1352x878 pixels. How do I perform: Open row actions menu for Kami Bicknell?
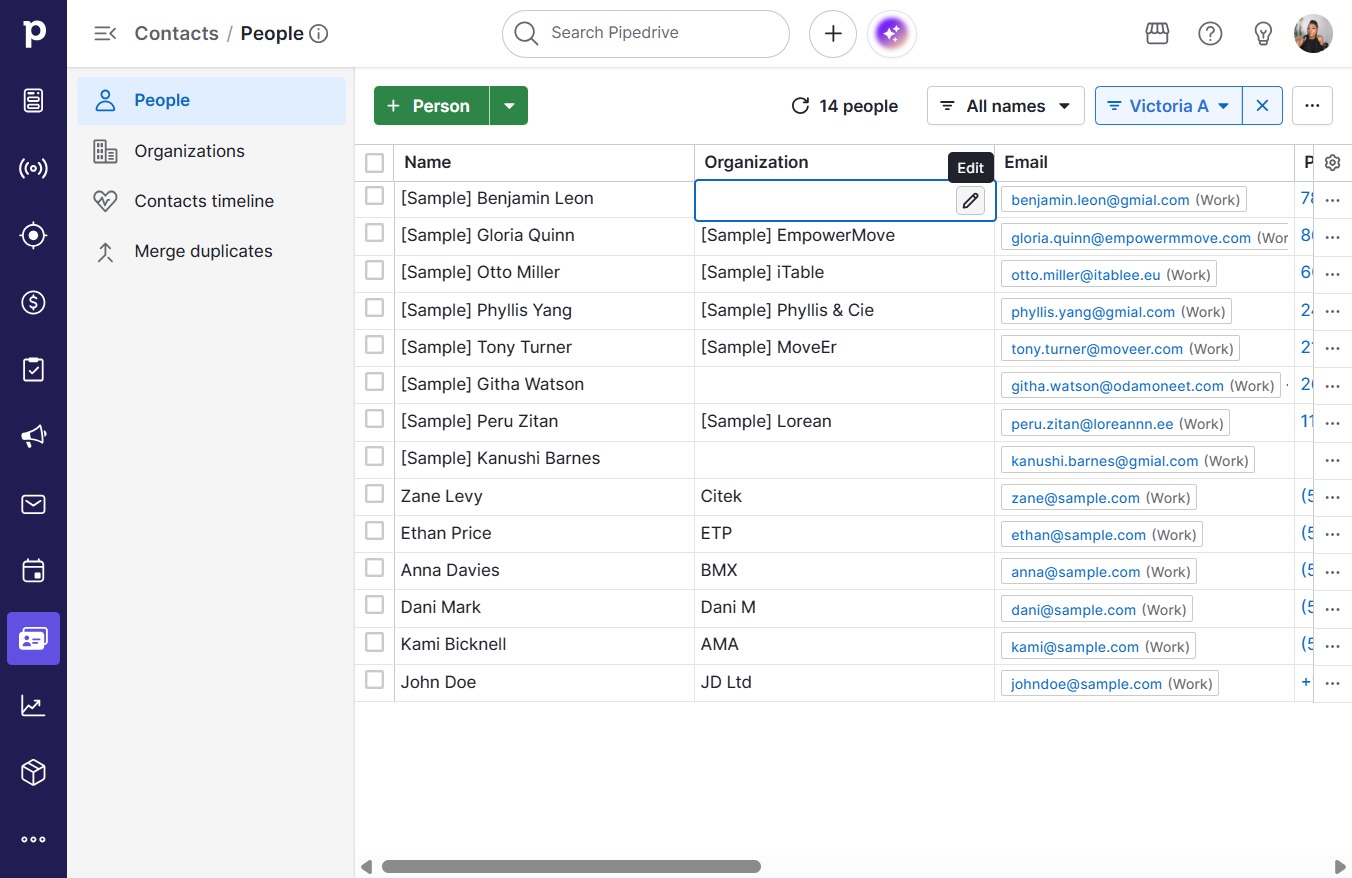(1332, 647)
